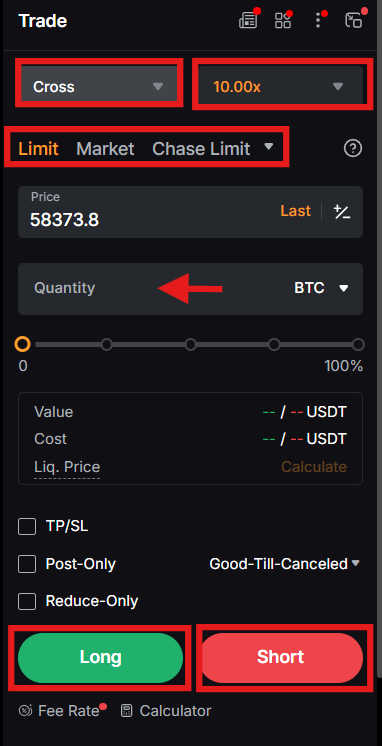Switch to the Market order tab
This screenshot has height=746, width=382.
pyautogui.click(x=105, y=149)
